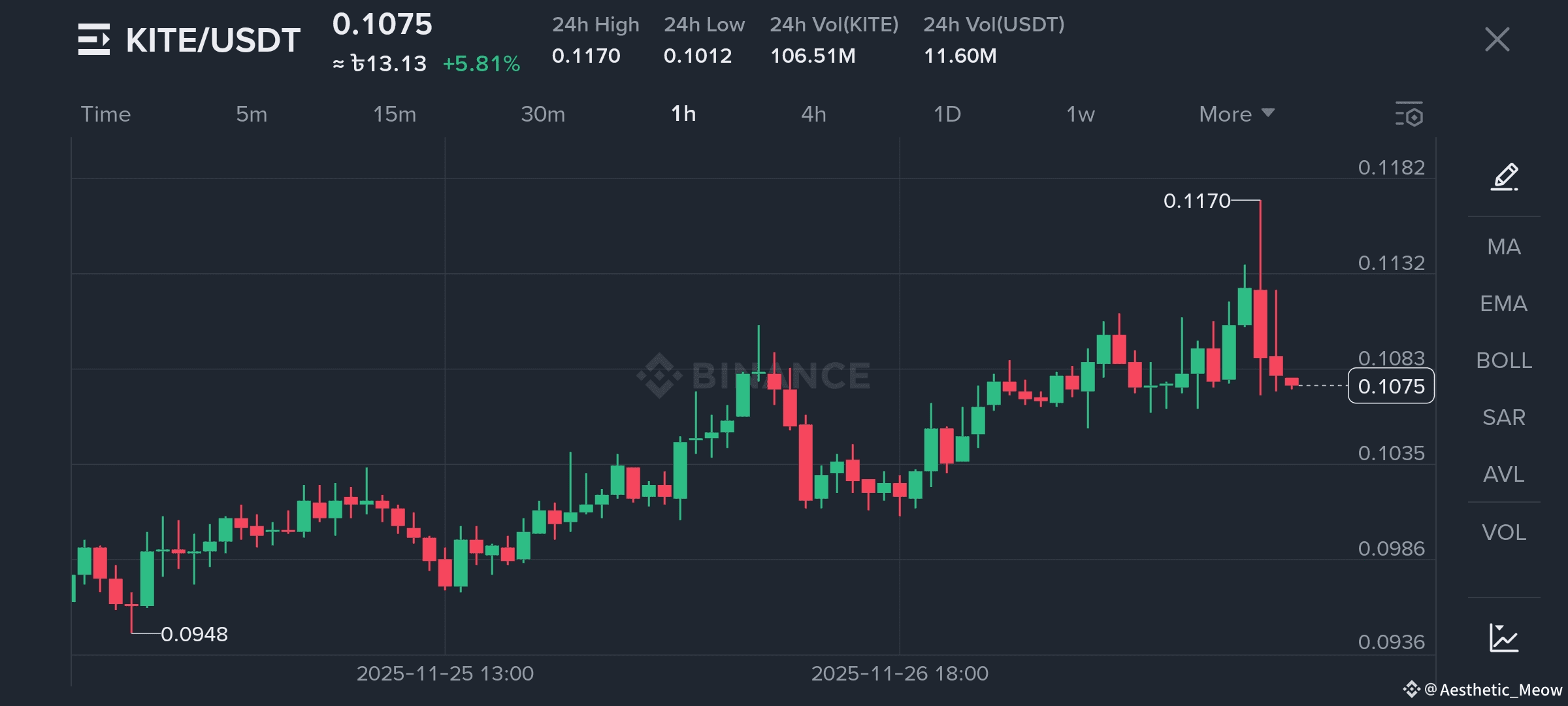Toggle BOLL bands overlay

pyautogui.click(x=1504, y=360)
